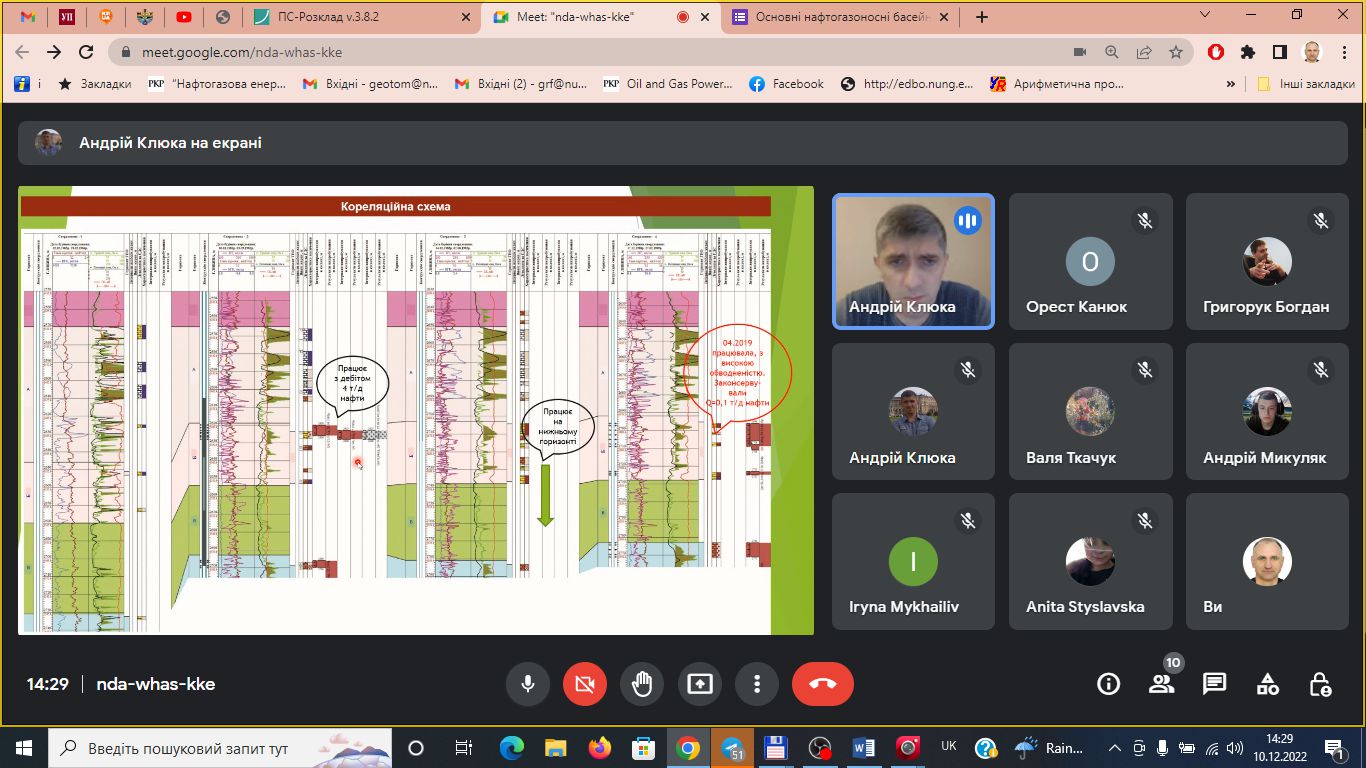
Task: Reload the Meet page
Action: pyautogui.click(x=86, y=52)
